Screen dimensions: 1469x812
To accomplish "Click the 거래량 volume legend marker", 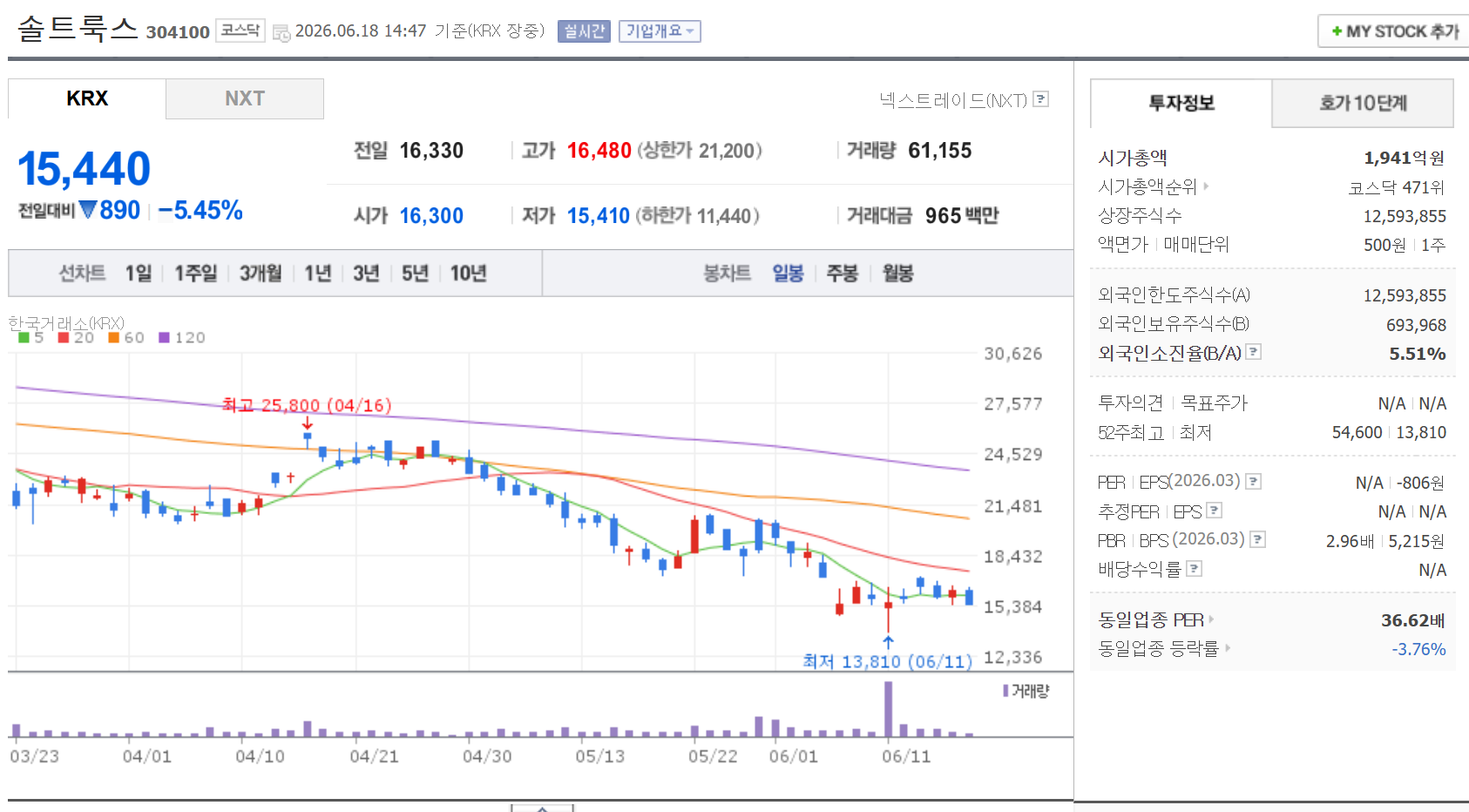I will (x=1005, y=691).
